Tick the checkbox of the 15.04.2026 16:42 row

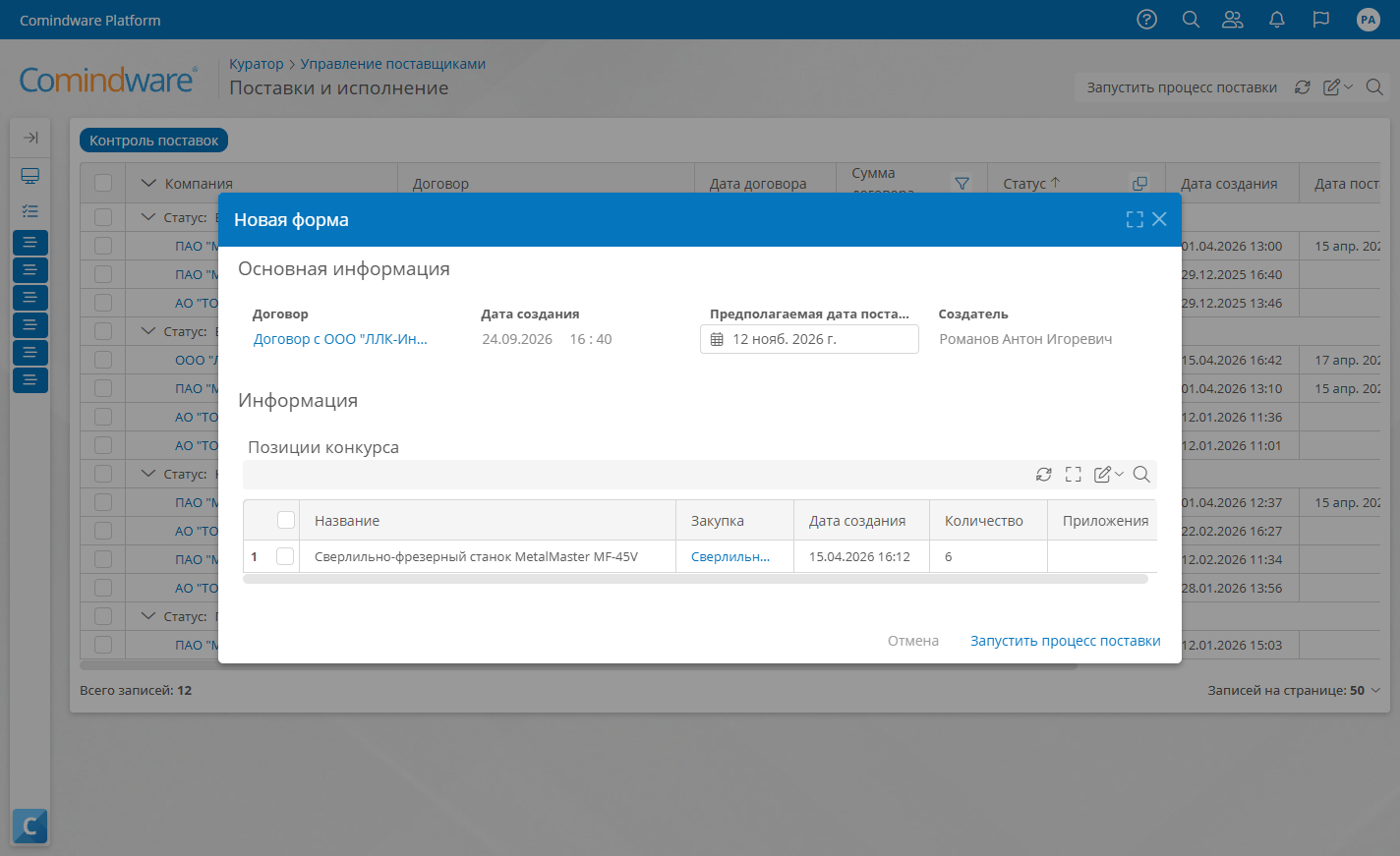(x=103, y=360)
